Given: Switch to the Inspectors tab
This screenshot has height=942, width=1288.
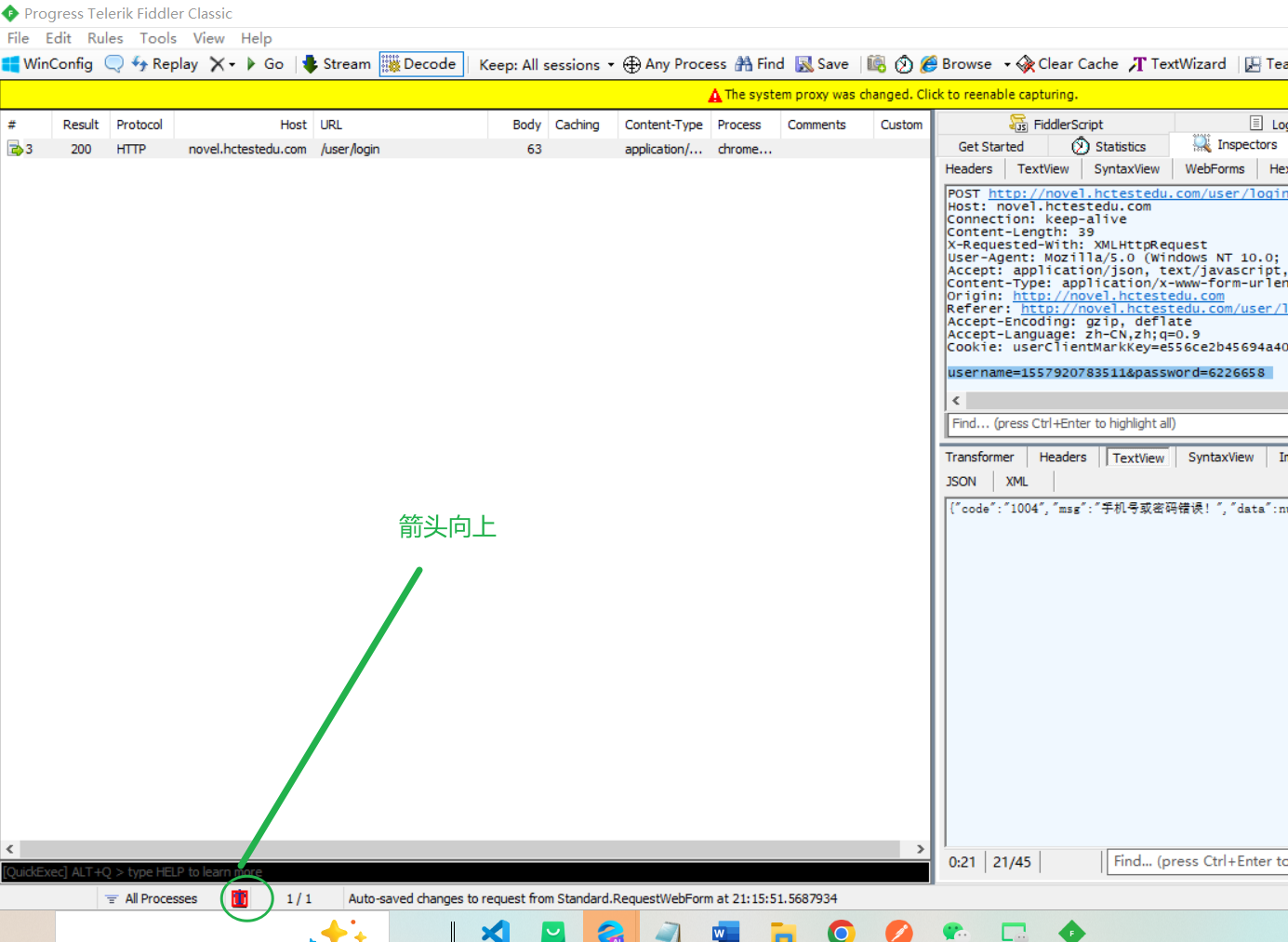Looking at the screenshot, I should point(1235,144).
